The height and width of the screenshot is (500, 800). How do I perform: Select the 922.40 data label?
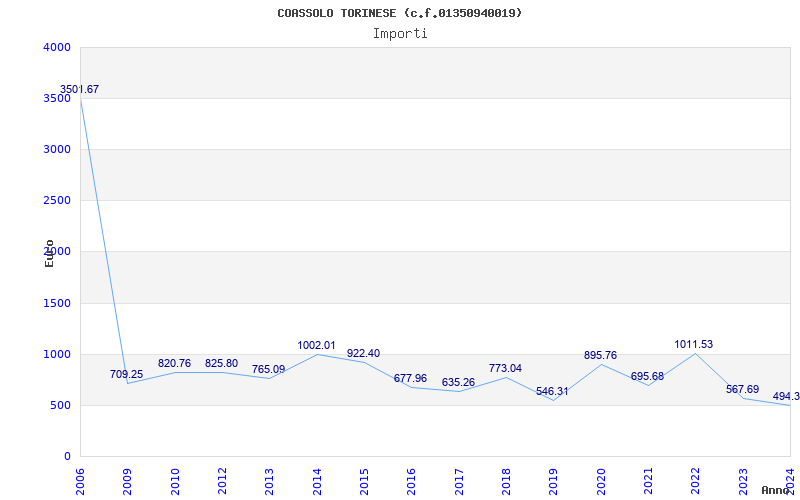coord(363,354)
